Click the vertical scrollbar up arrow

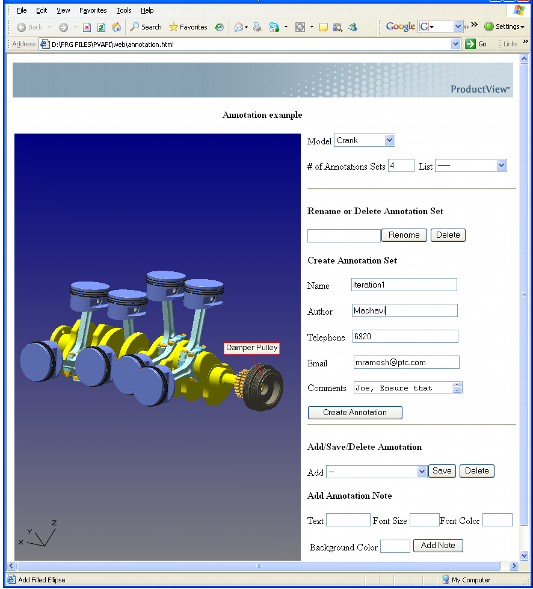tap(524, 59)
